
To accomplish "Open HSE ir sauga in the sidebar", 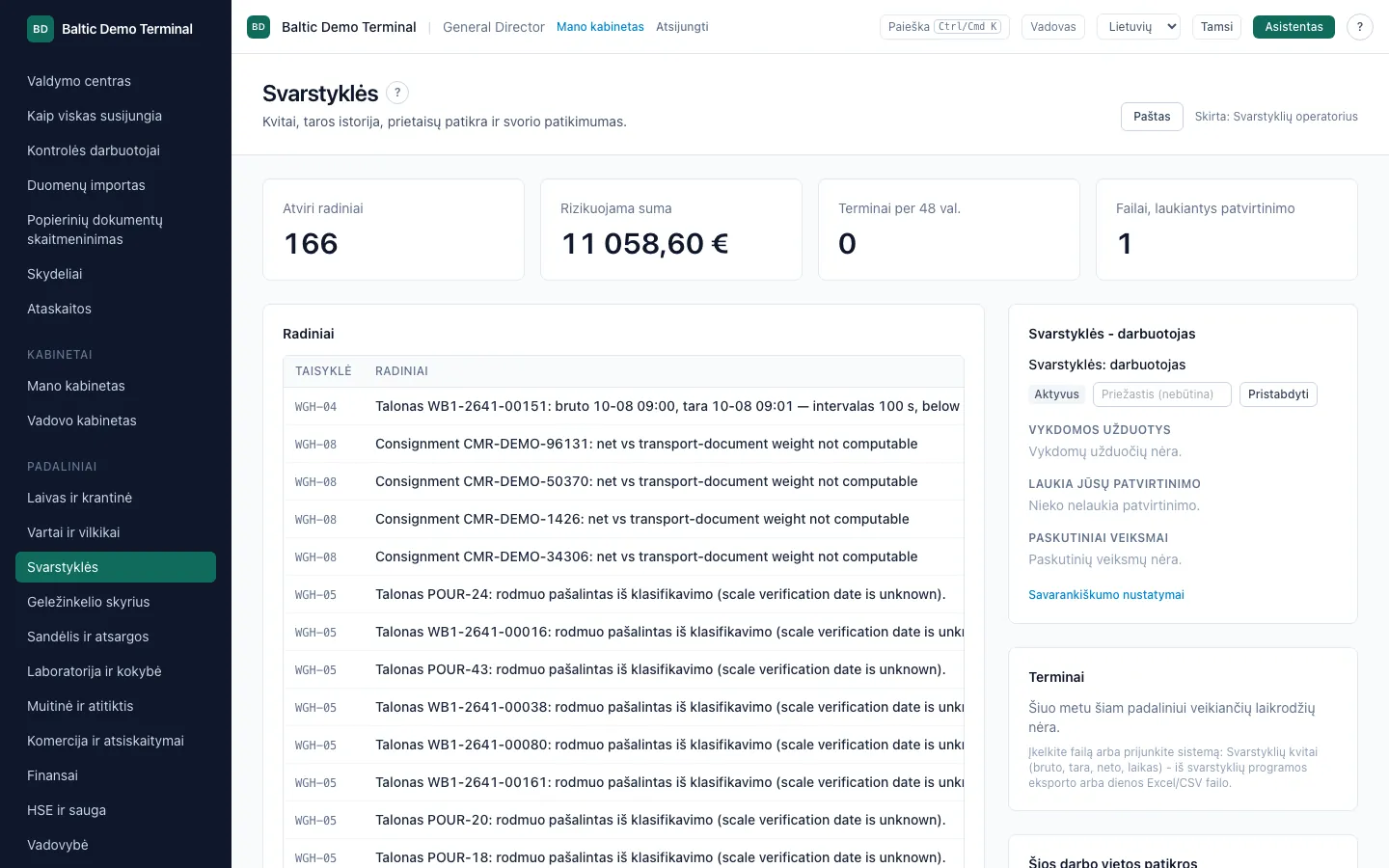I will (116, 810).
